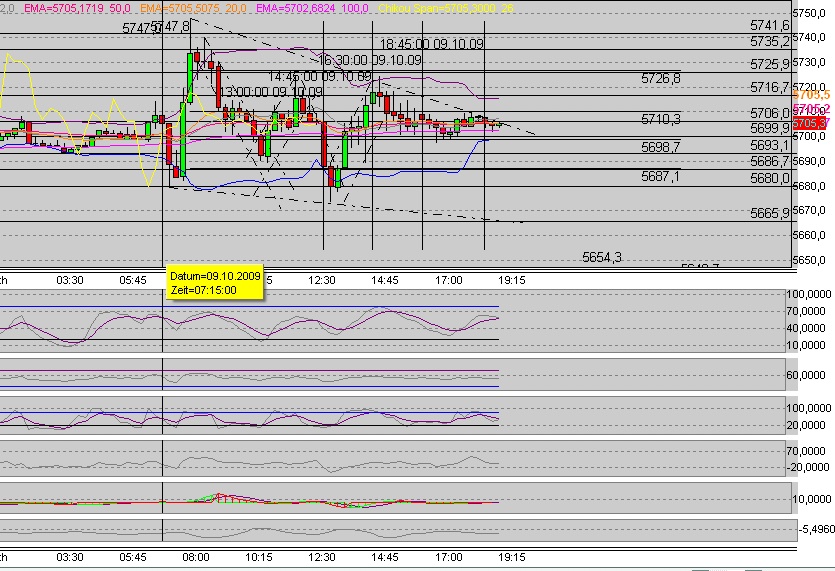
Task: Click the orange 5705,5 price tag
Action: [811, 95]
